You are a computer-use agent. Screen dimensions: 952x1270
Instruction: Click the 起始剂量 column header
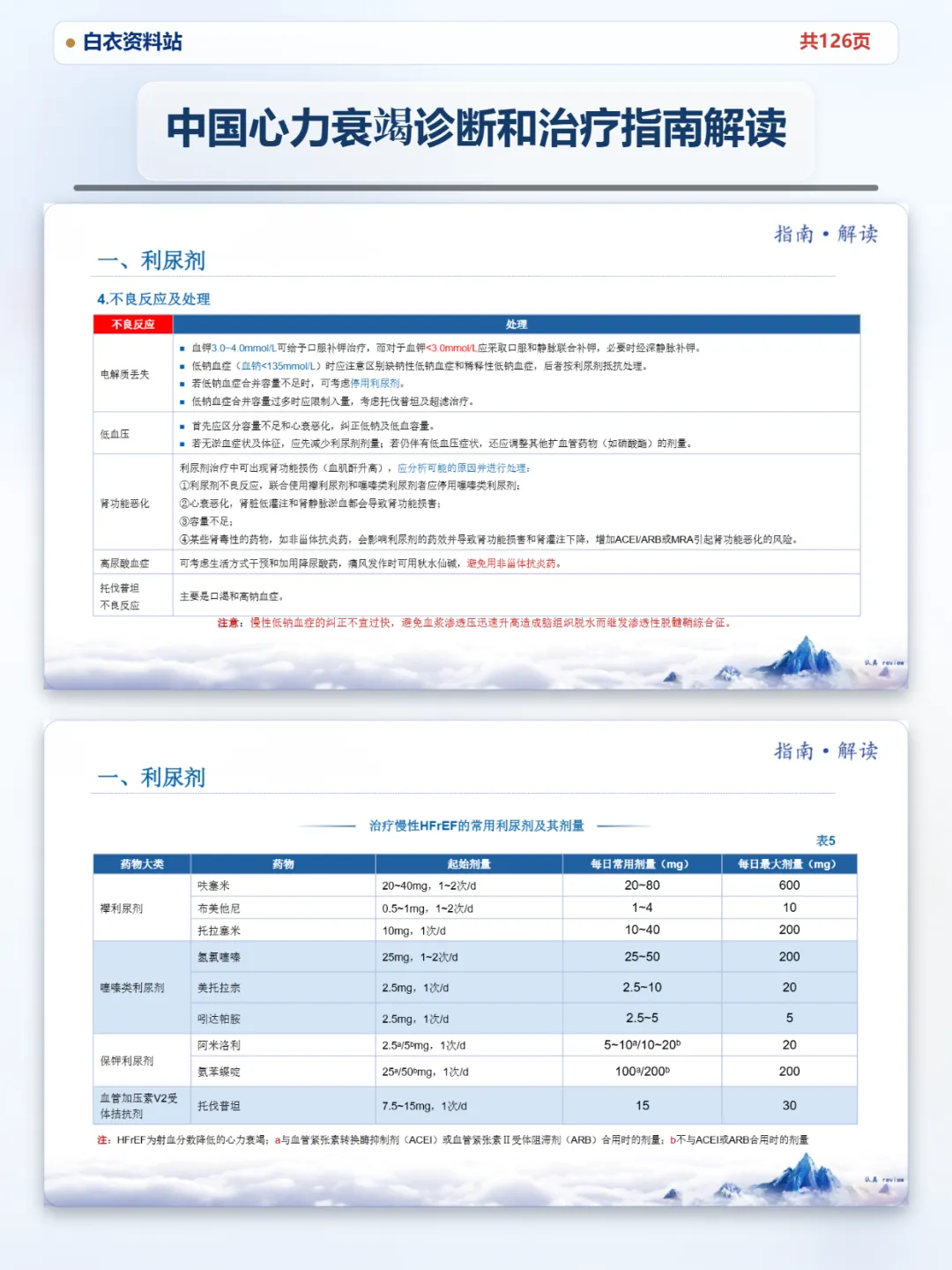pyautogui.click(x=469, y=863)
